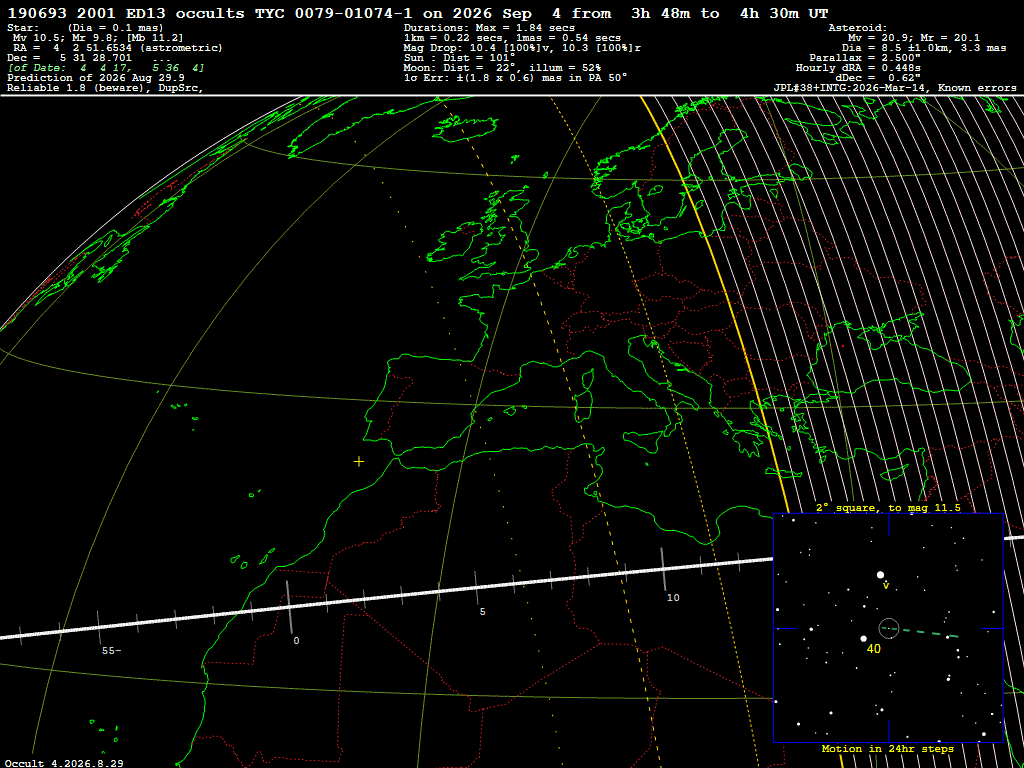Click the 5 minute tick label

tap(483, 612)
